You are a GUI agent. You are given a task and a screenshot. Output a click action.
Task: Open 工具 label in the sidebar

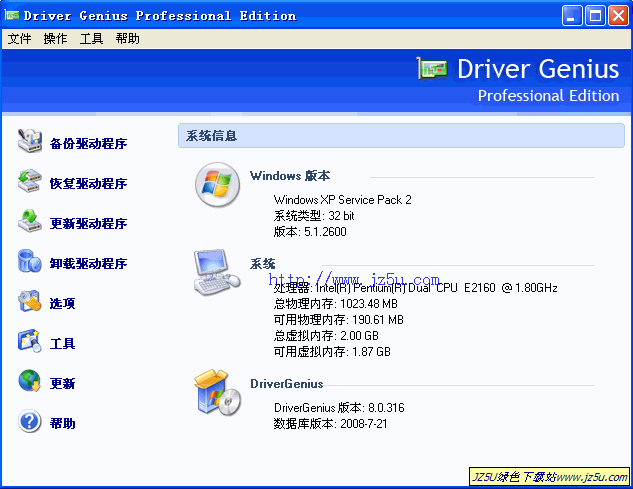63,344
